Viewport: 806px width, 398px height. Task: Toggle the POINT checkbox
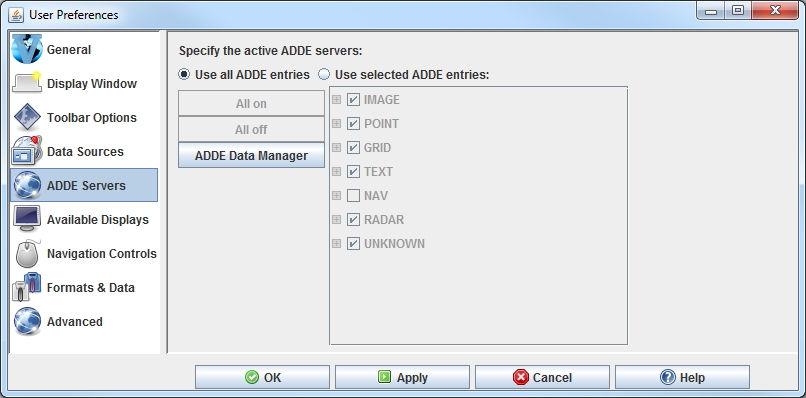[353, 123]
